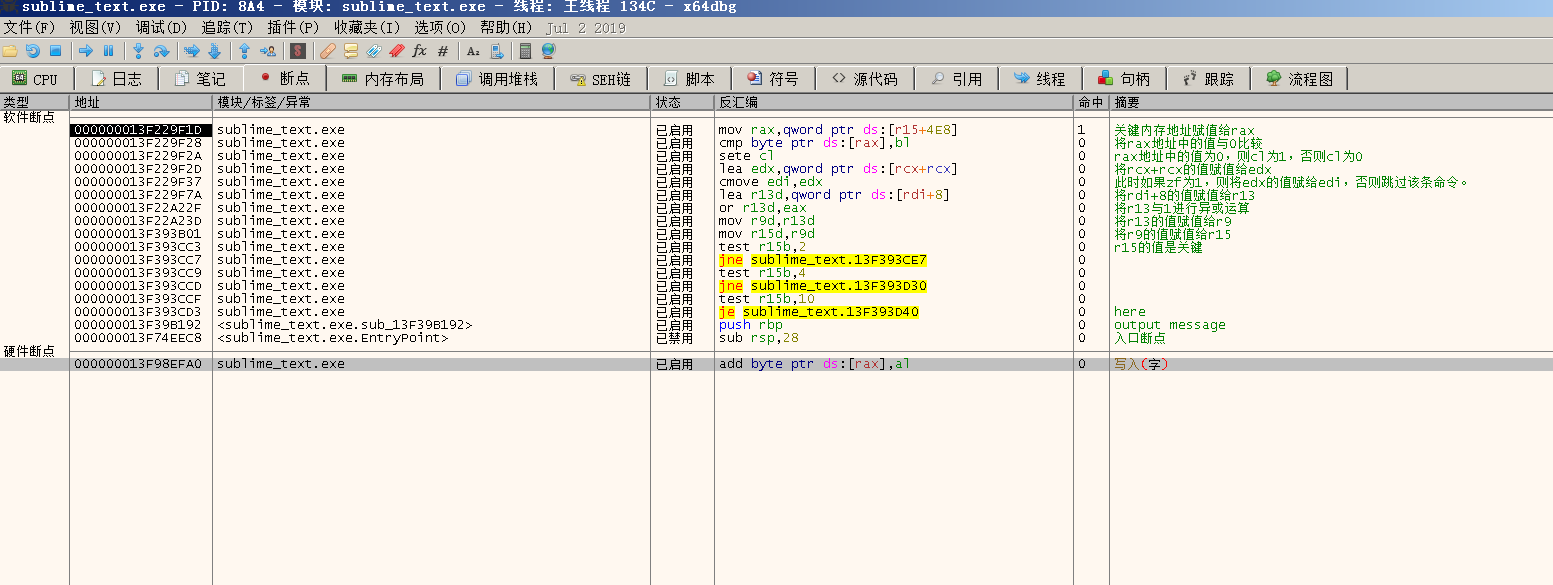
Task: Switch to the 线程 tab
Action: point(1040,79)
